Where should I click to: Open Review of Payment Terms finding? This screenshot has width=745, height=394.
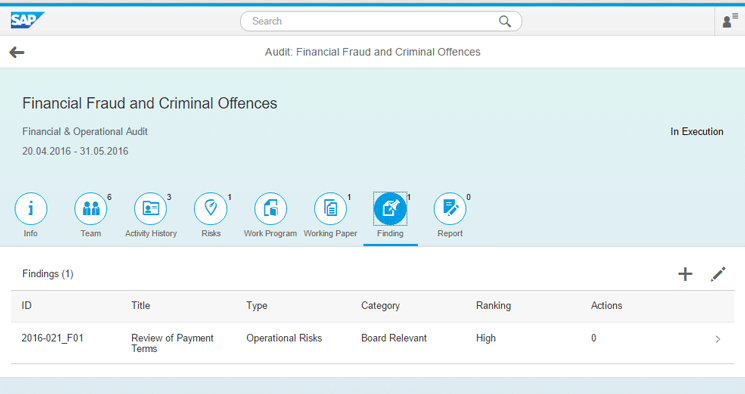[x=172, y=343]
